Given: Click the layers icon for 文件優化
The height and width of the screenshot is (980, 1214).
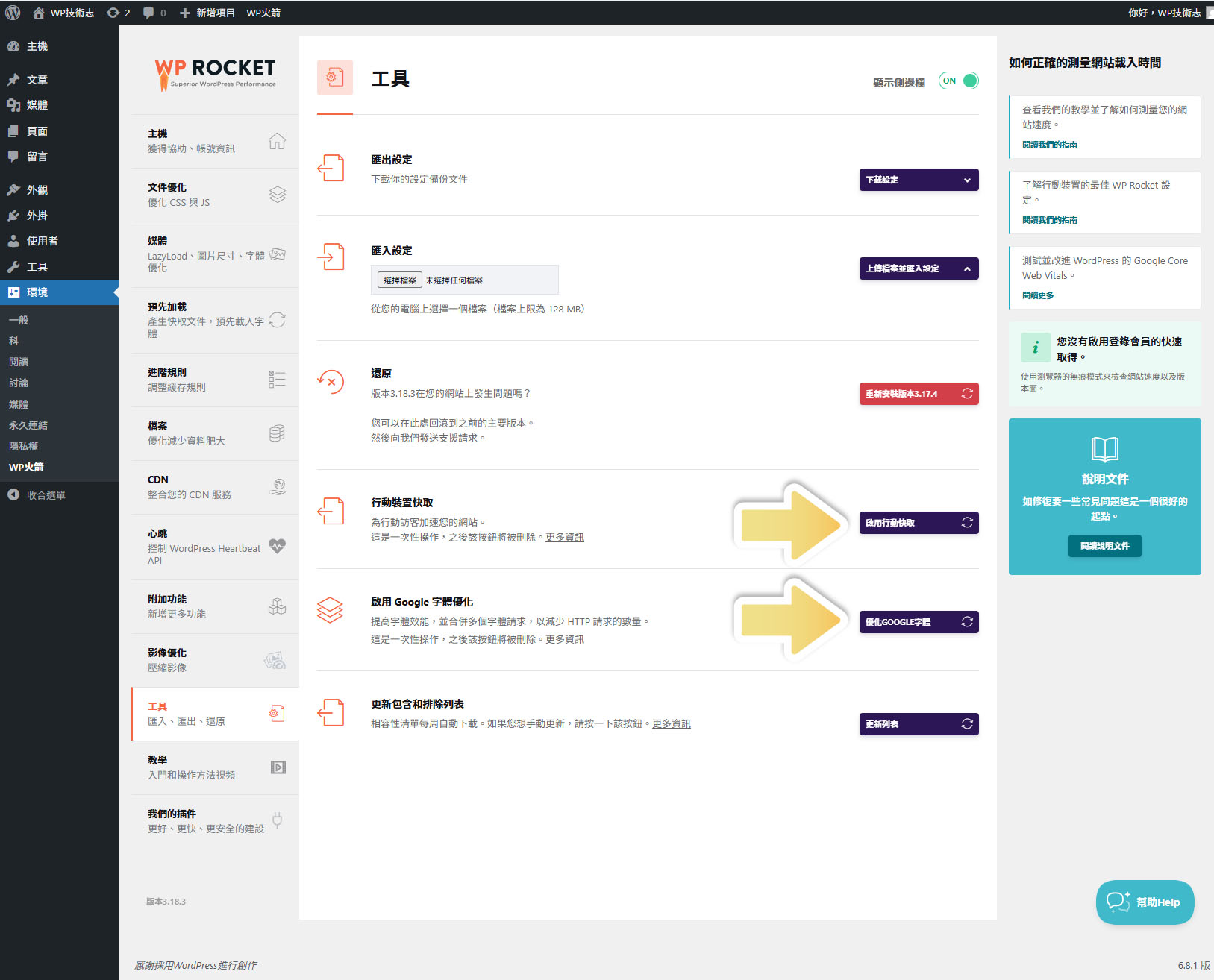Looking at the screenshot, I should click(x=277, y=195).
